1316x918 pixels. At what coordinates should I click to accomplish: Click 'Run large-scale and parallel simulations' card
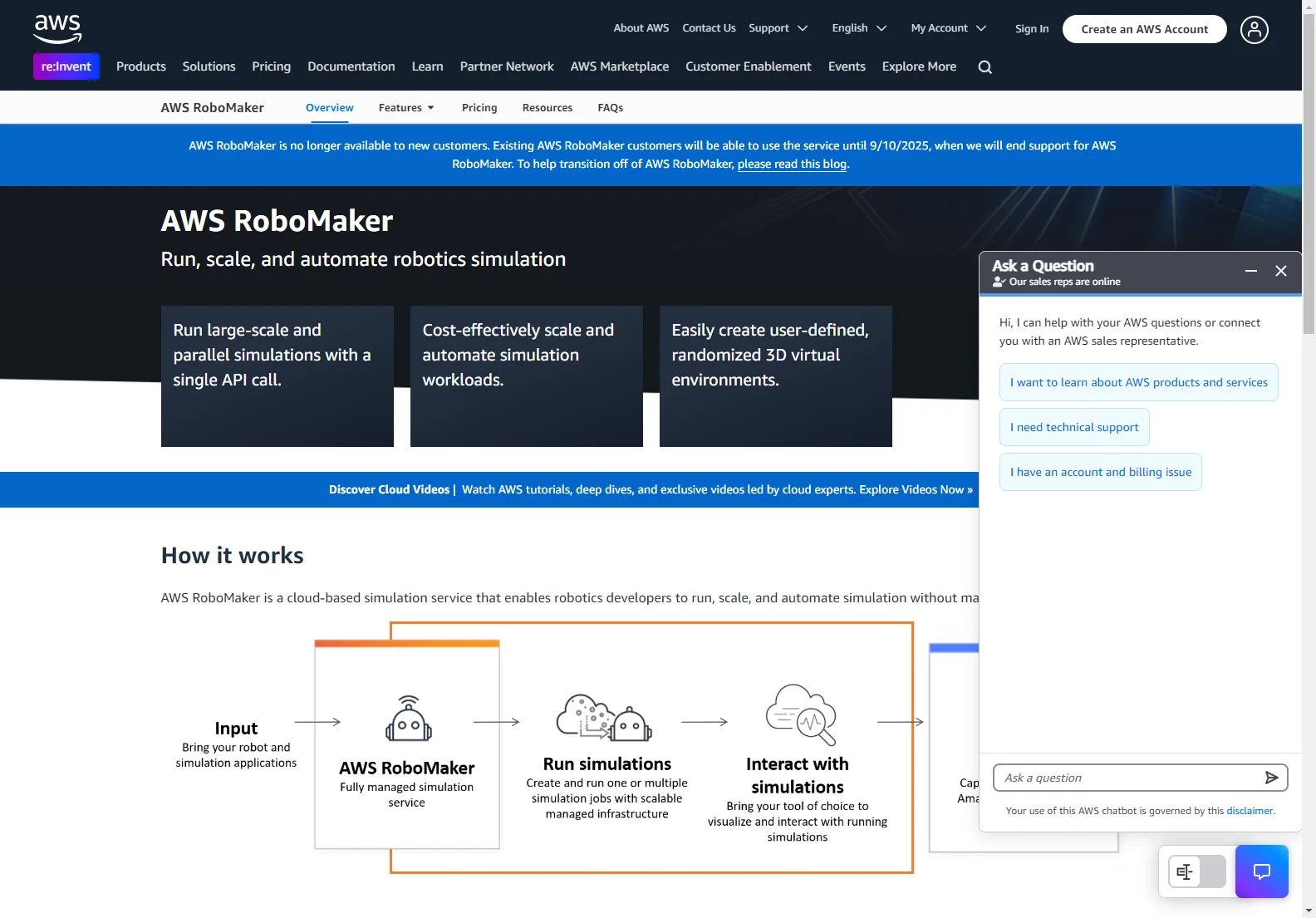point(277,376)
